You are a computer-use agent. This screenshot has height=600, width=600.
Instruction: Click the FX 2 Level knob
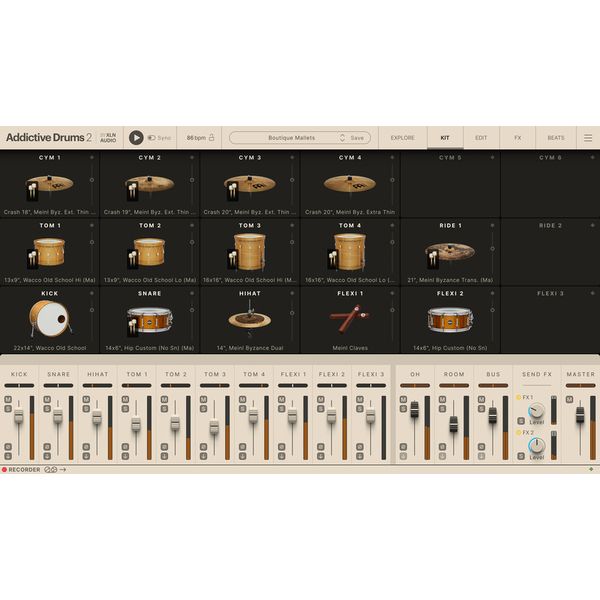click(x=536, y=445)
